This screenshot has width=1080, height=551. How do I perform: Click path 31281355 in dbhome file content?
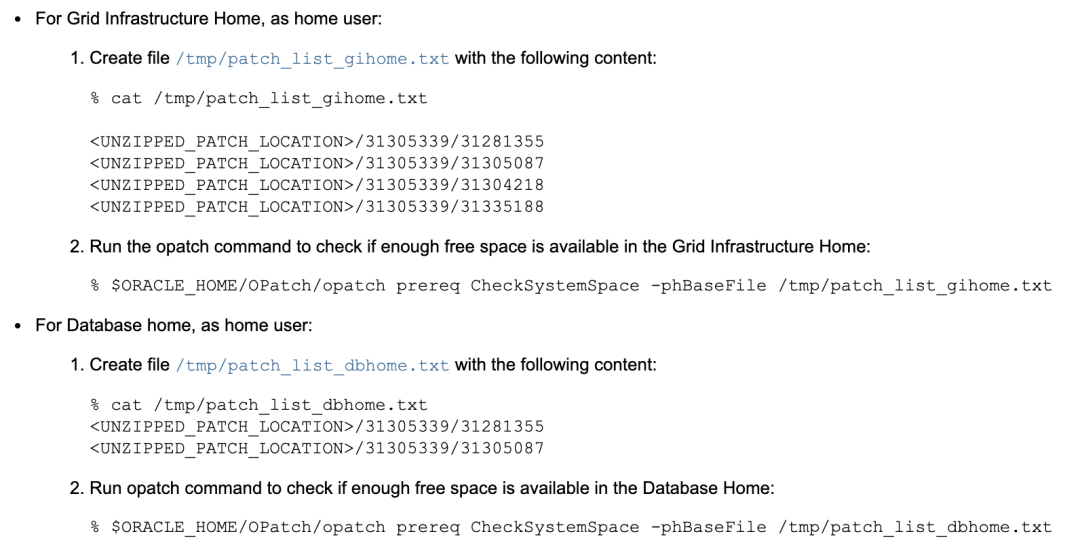tap(317, 426)
